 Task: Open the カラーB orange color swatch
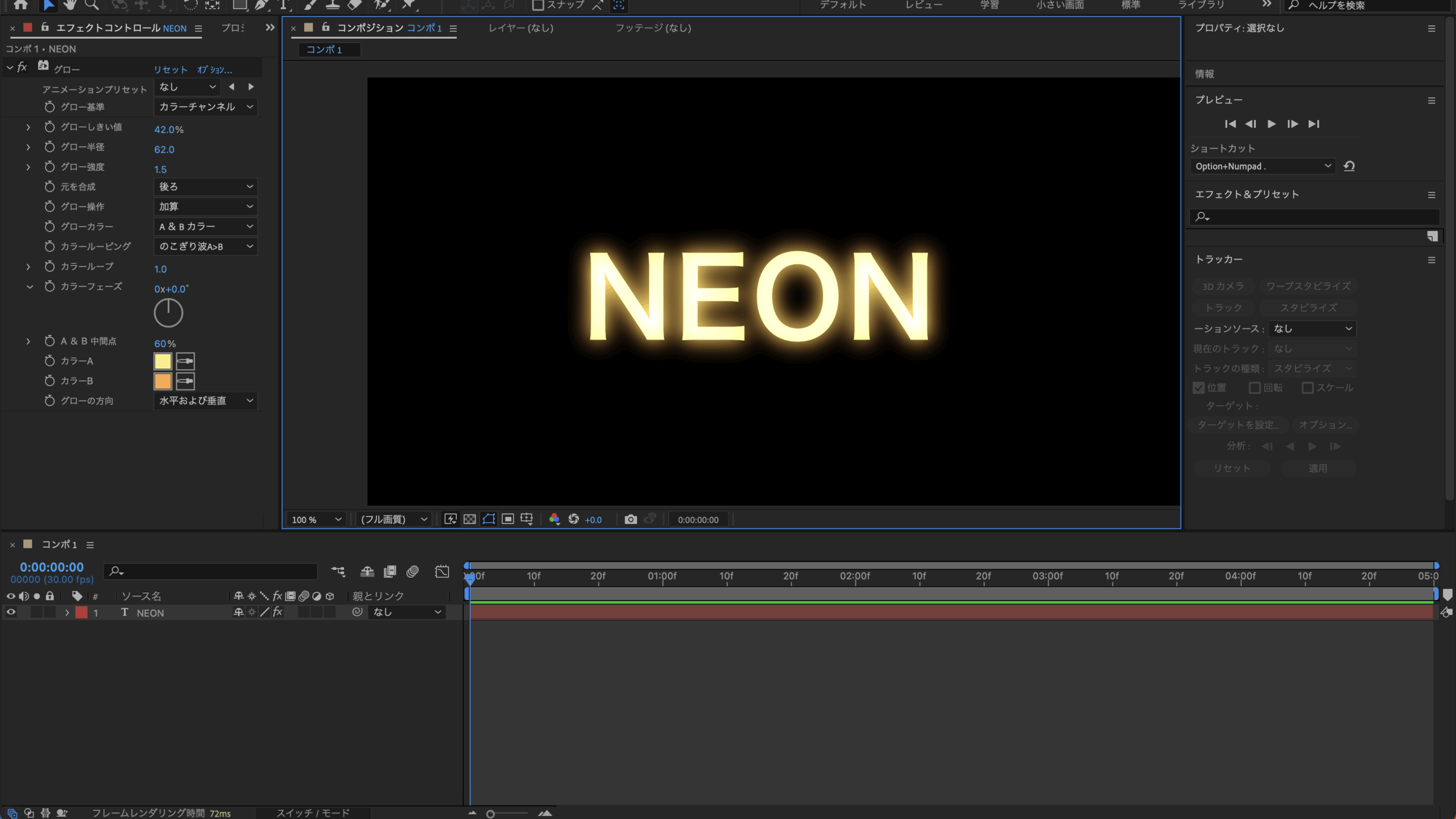click(163, 381)
